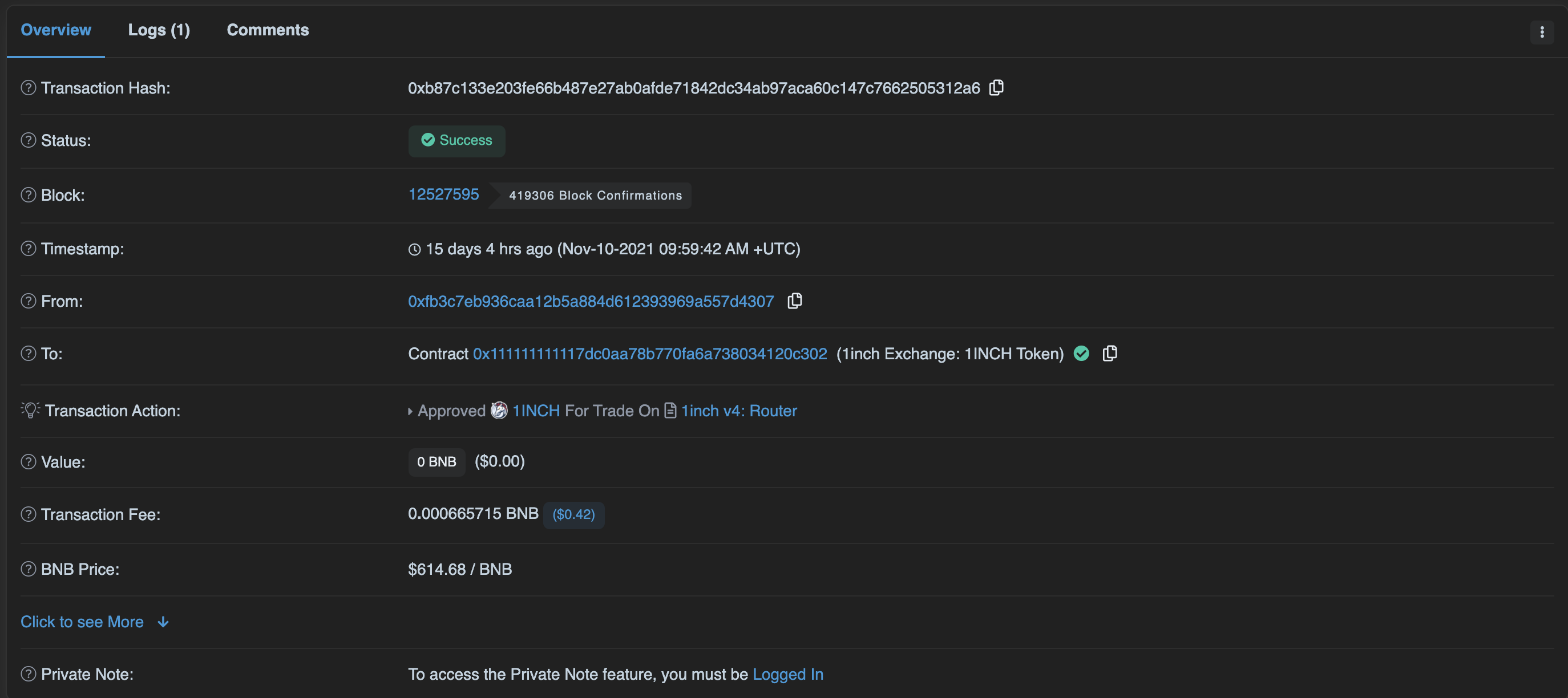Click help icon beside Transaction Hash

click(x=29, y=88)
